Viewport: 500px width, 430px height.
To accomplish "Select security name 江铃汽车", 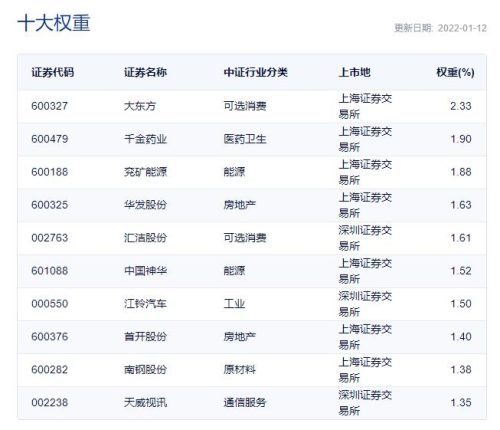I will tap(145, 304).
